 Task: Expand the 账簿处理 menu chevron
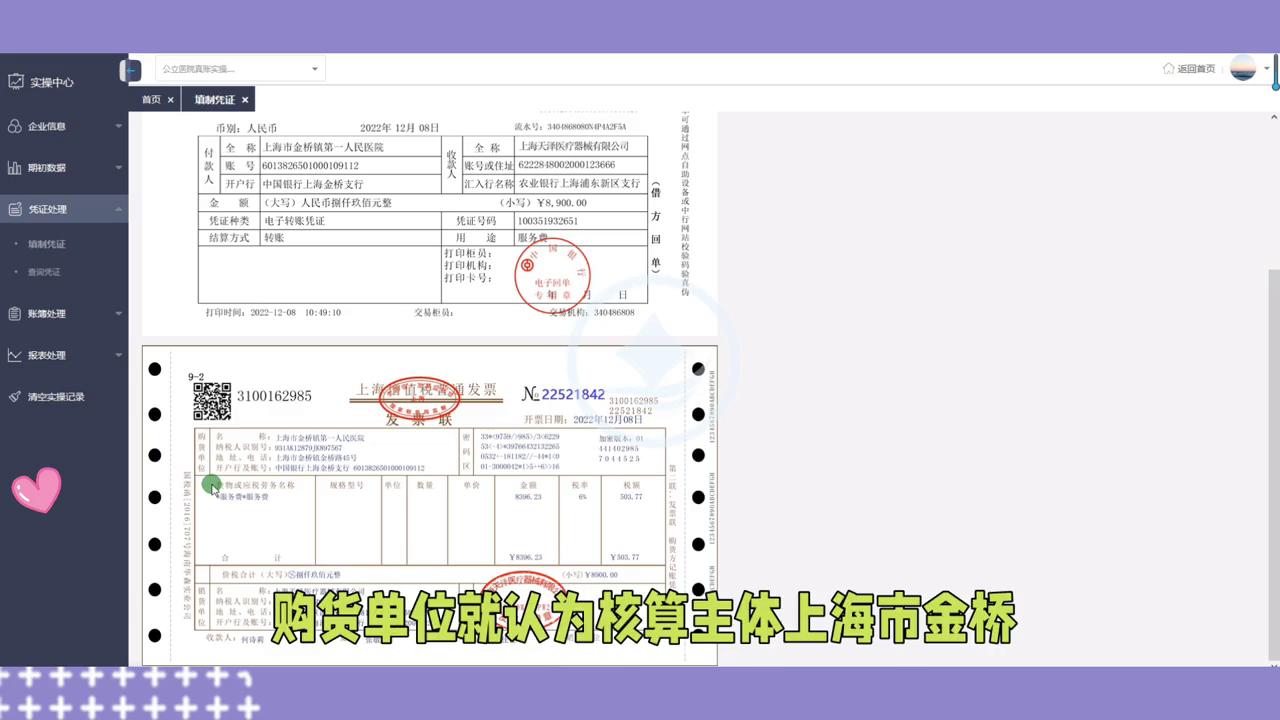click(118, 313)
